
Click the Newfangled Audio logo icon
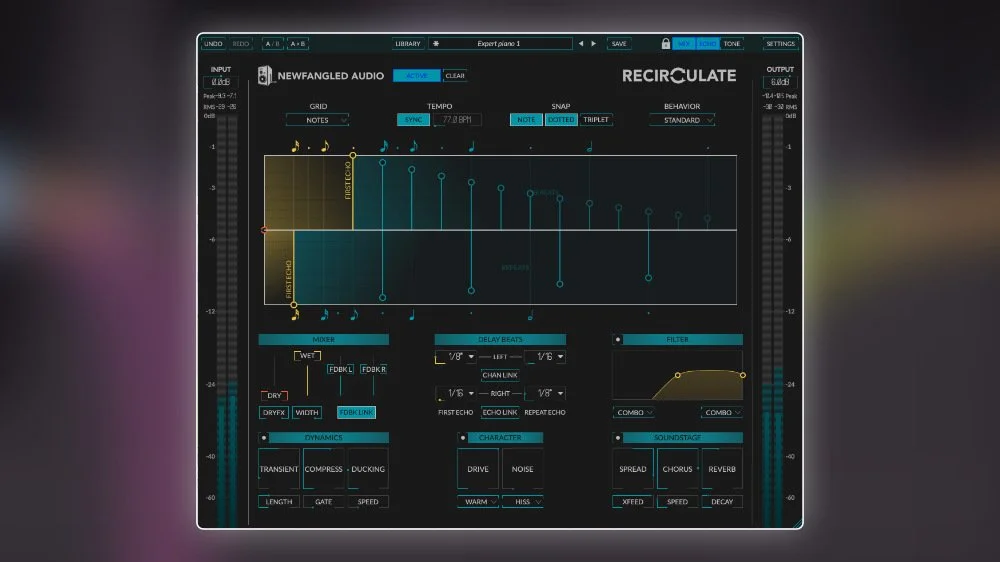[265, 75]
